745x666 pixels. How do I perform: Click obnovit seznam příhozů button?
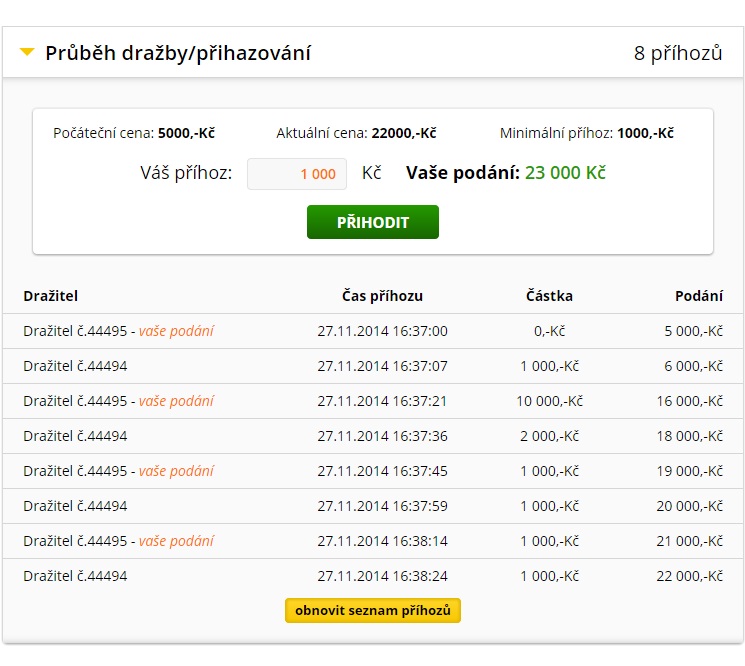click(372, 610)
